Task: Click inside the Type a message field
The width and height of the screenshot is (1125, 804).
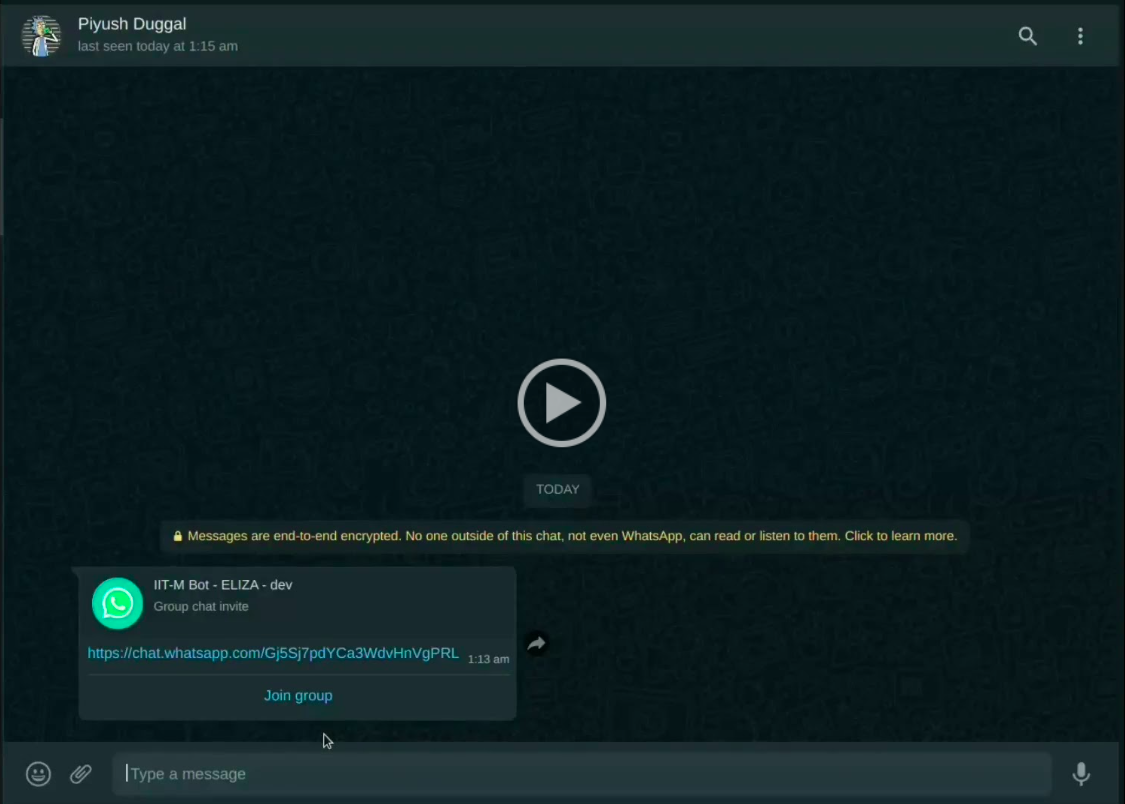Action: pyautogui.click(x=400, y=773)
